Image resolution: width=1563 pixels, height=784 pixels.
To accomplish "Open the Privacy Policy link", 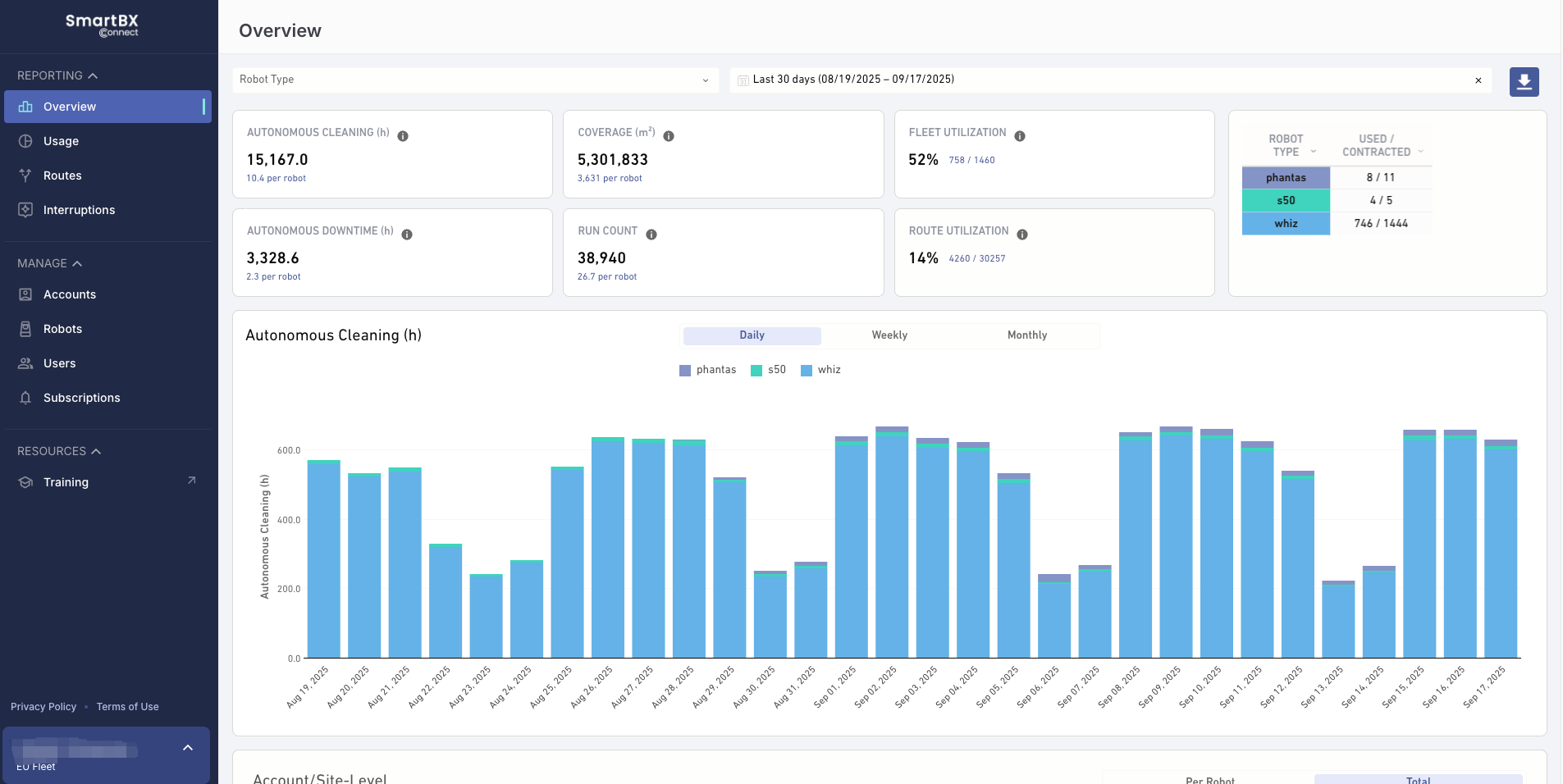I will (43, 707).
